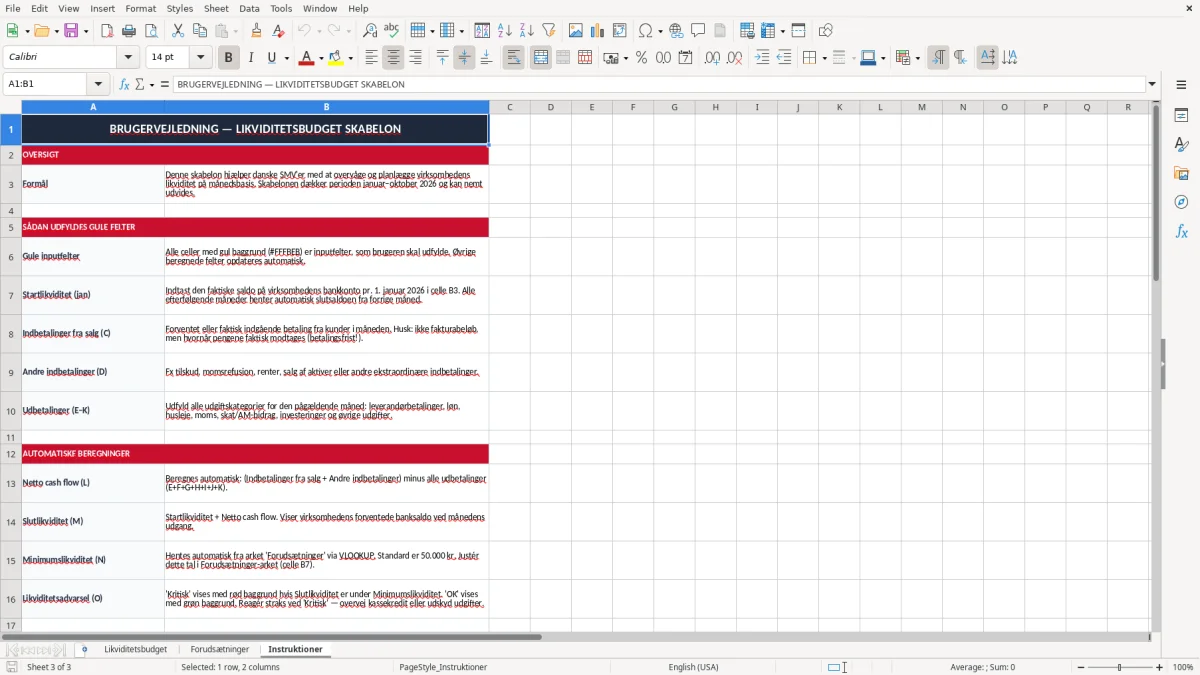This screenshot has width=1200, height=675.
Task: Select column C header
Action: tap(509, 107)
